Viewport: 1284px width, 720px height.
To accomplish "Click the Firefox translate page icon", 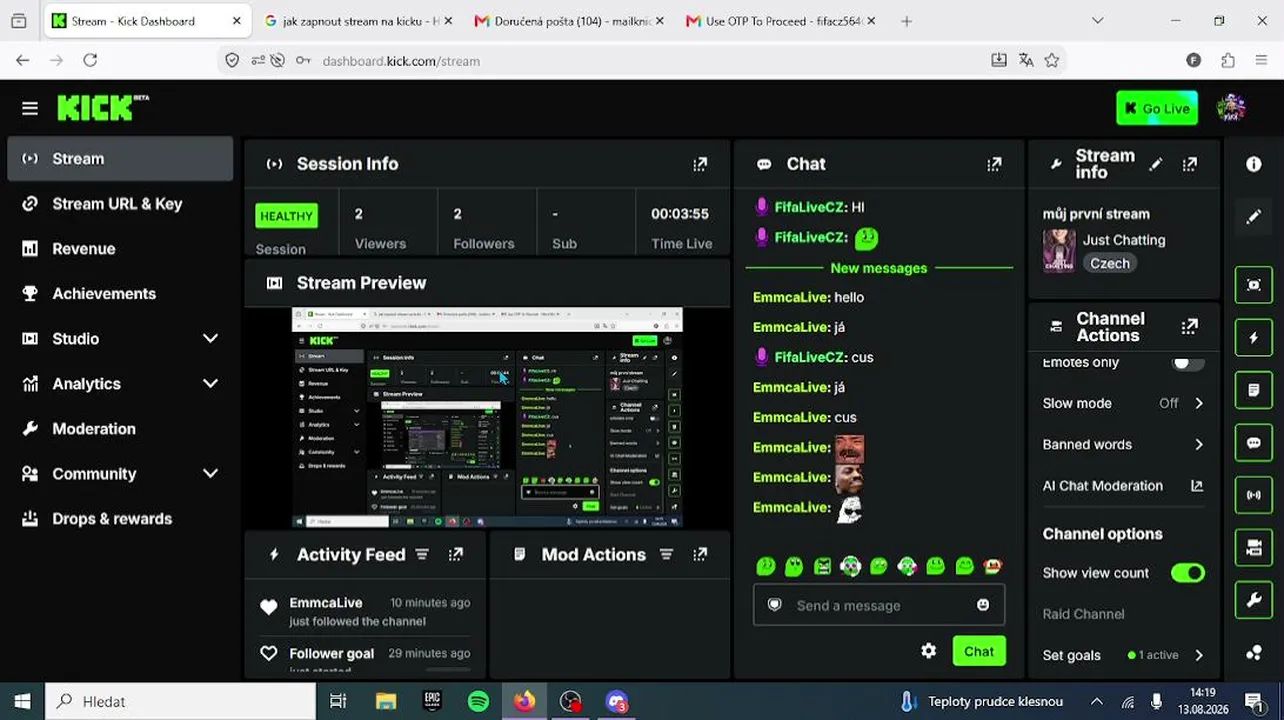I will coord(1026,60).
